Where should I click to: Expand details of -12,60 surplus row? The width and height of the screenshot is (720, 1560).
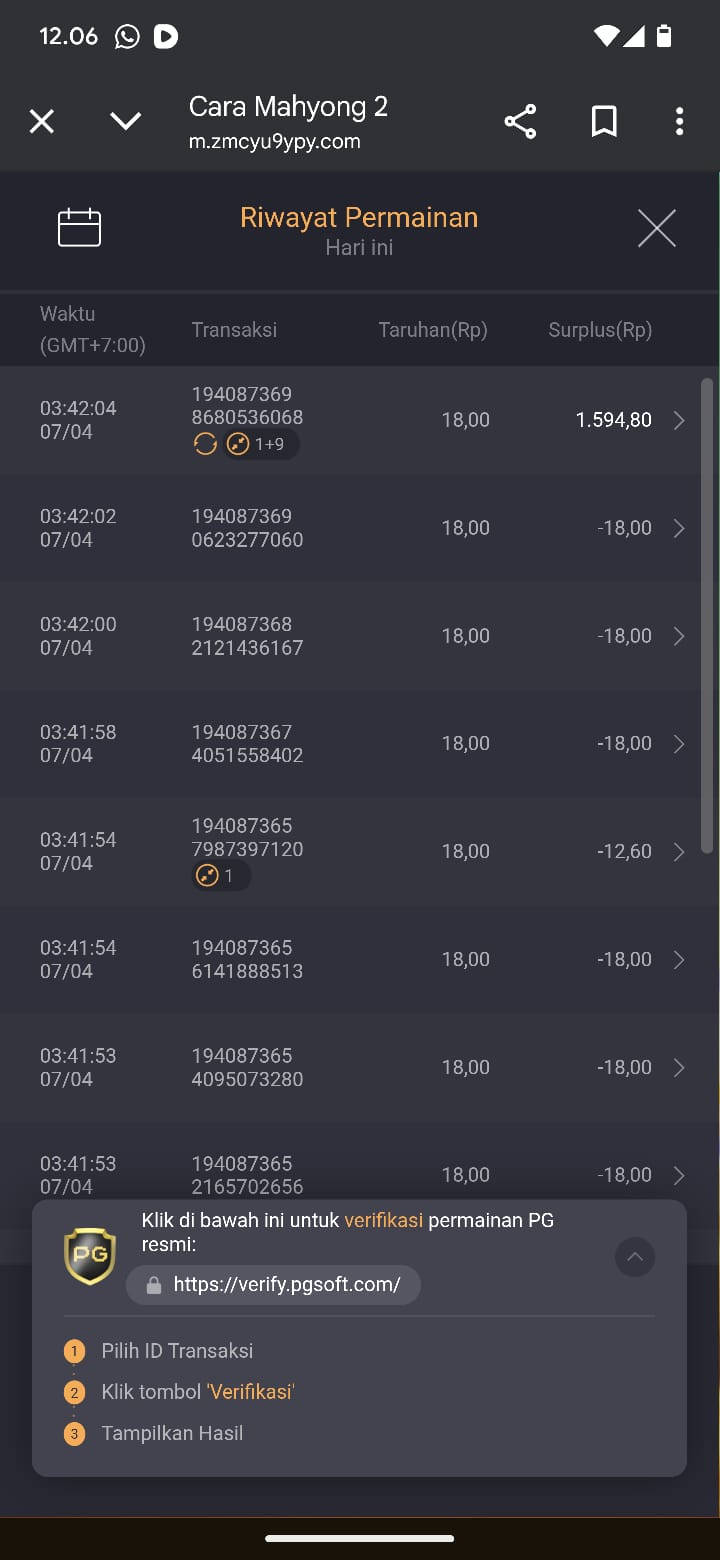click(679, 852)
